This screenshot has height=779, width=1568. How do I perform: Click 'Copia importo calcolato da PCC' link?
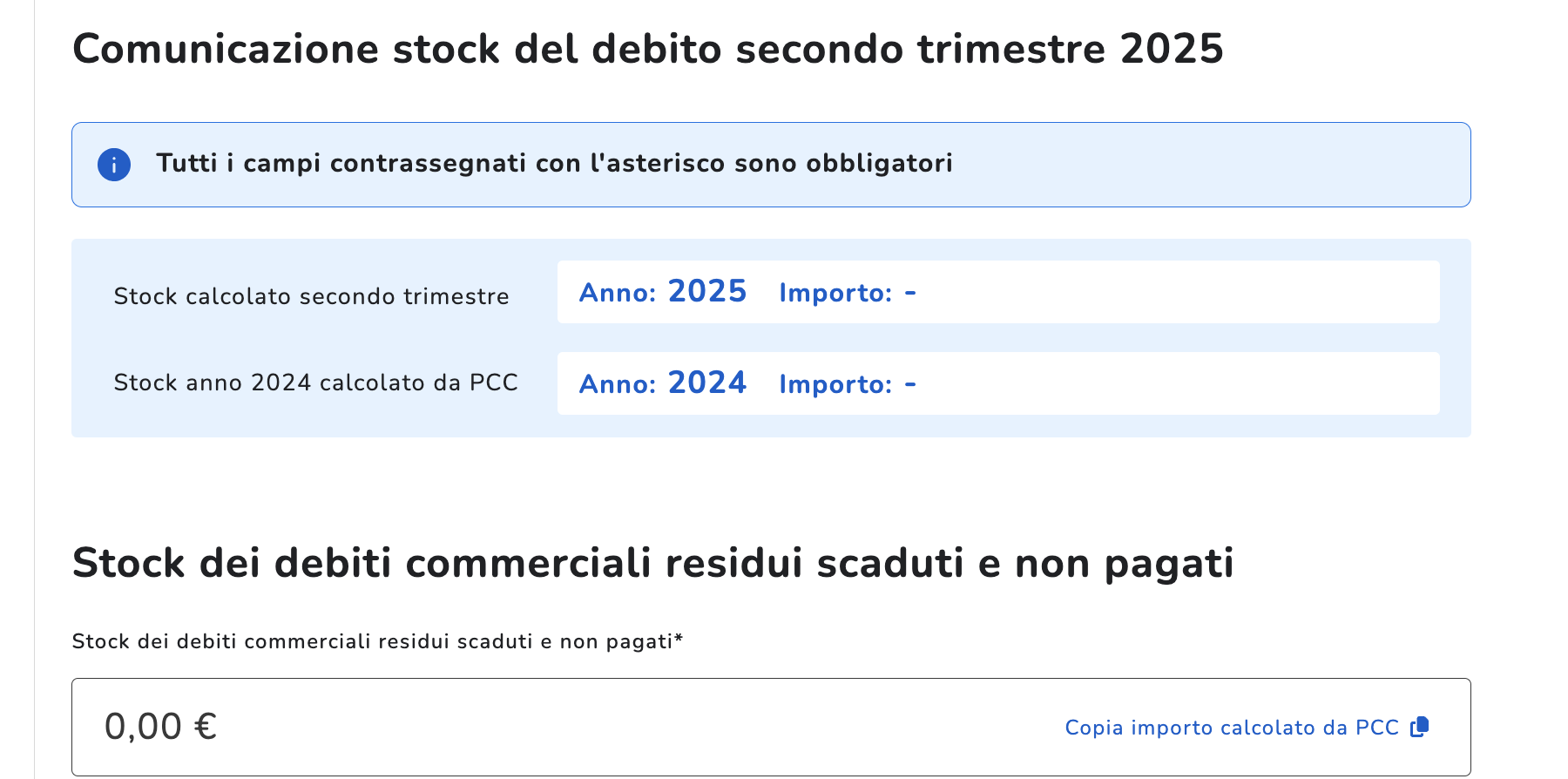coord(1232,728)
